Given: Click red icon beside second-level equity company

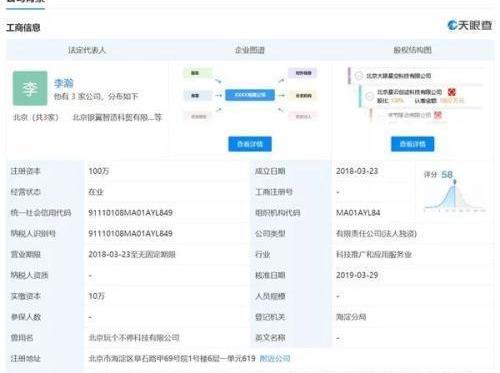Looking at the screenshot, I should click(451, 92).
